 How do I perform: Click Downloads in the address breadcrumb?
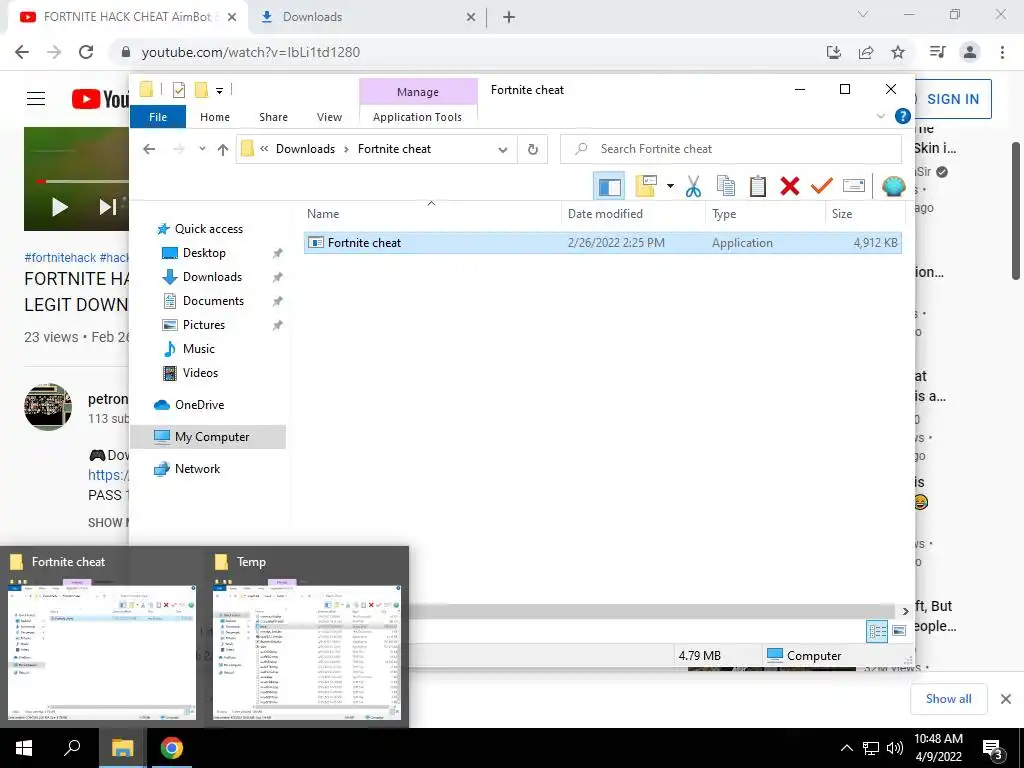click(x=305, y=149)
